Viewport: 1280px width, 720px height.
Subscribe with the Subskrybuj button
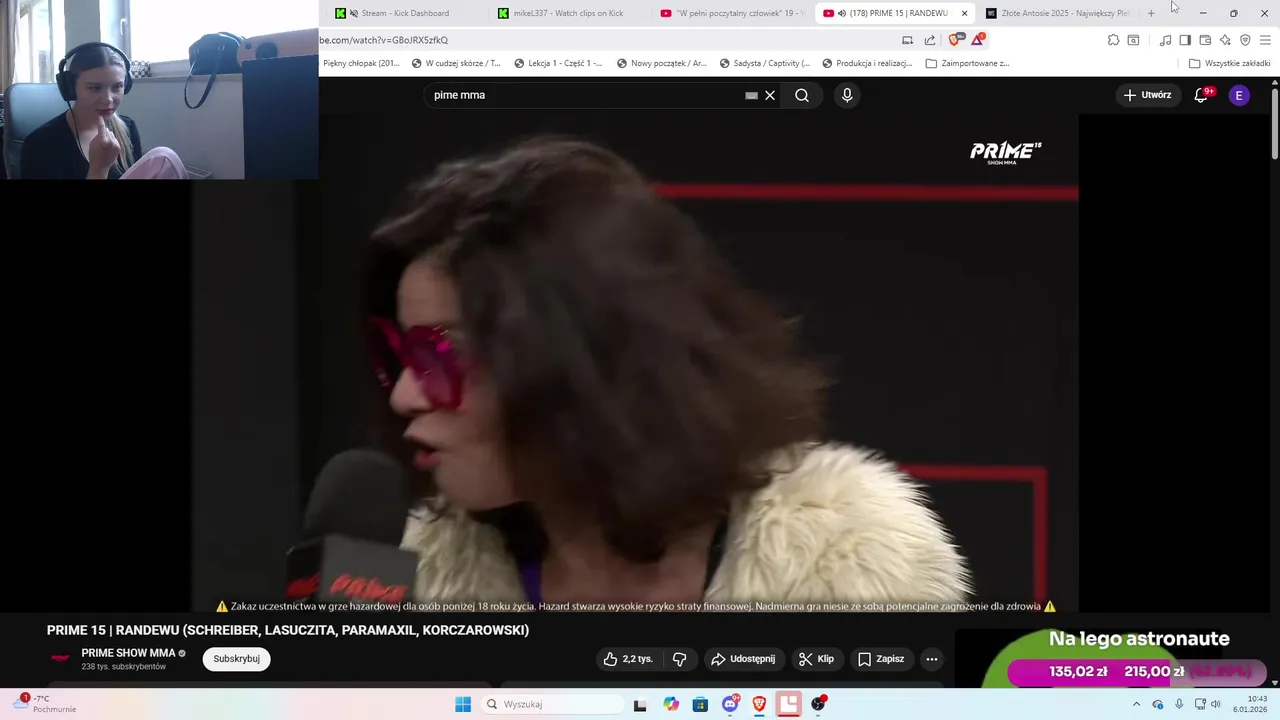(236, 659)
